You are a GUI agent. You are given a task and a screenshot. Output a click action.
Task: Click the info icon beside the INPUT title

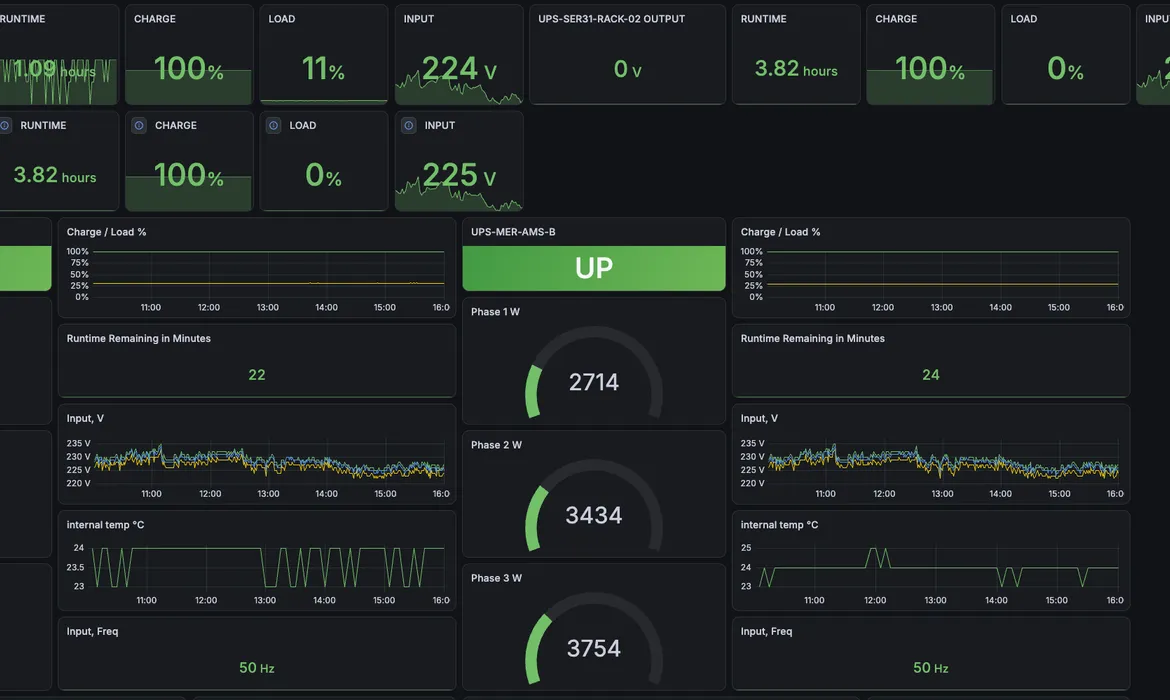coord(408,125)
